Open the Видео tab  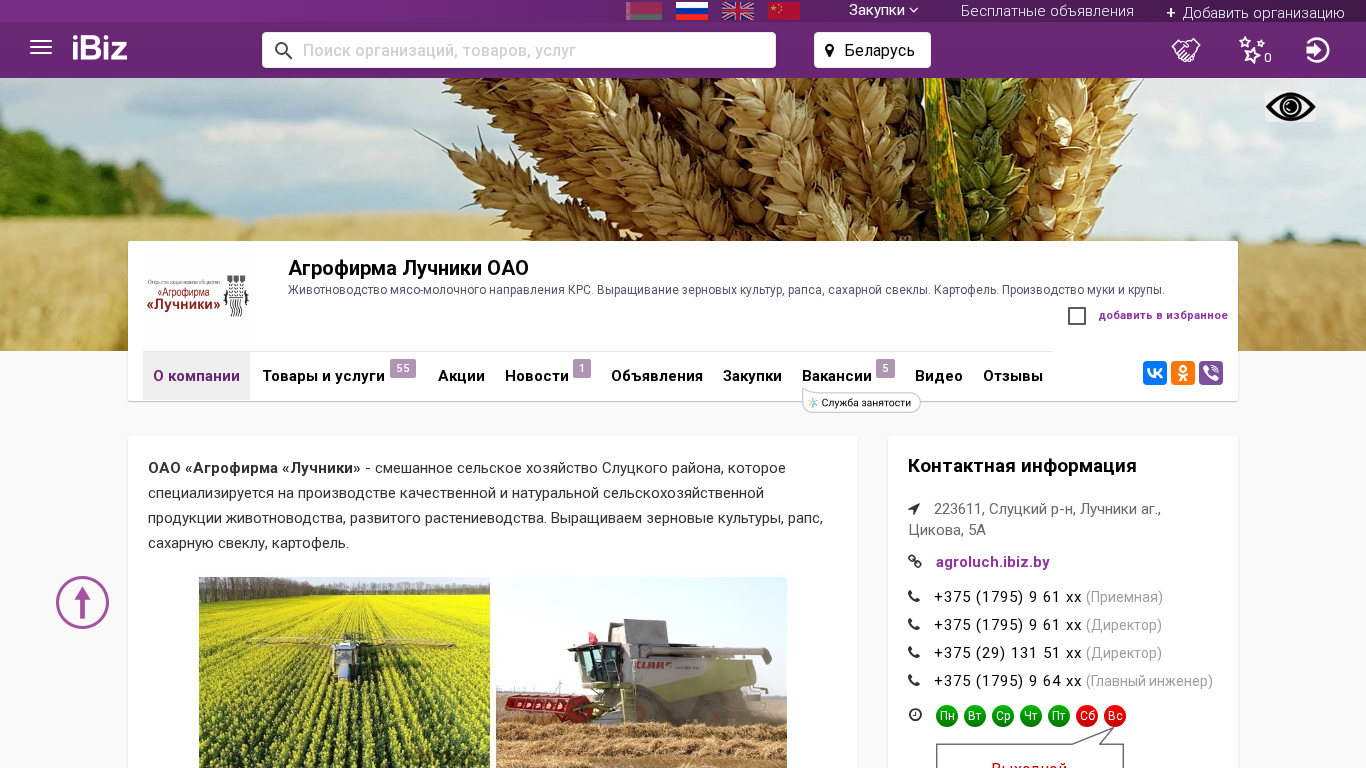coord(939,376)
